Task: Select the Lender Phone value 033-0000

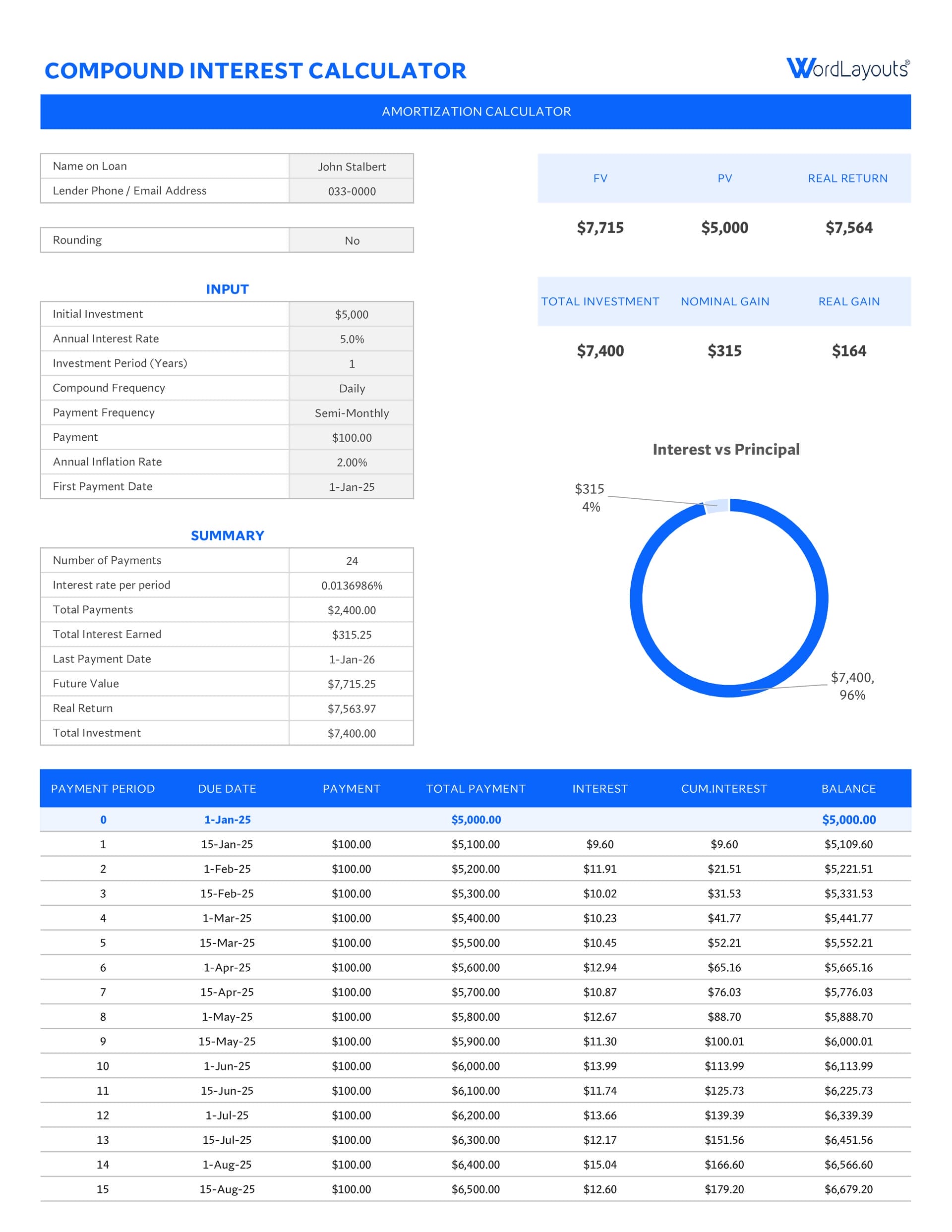Action: point(351,191)
